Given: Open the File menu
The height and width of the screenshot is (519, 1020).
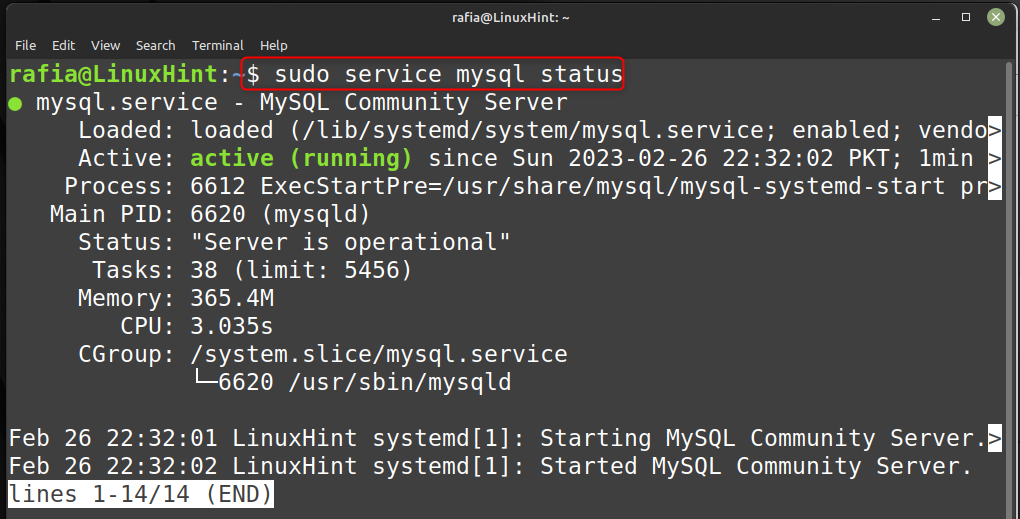Looking at the screenshot, I should pyautogui.click(x=25, y=46).
